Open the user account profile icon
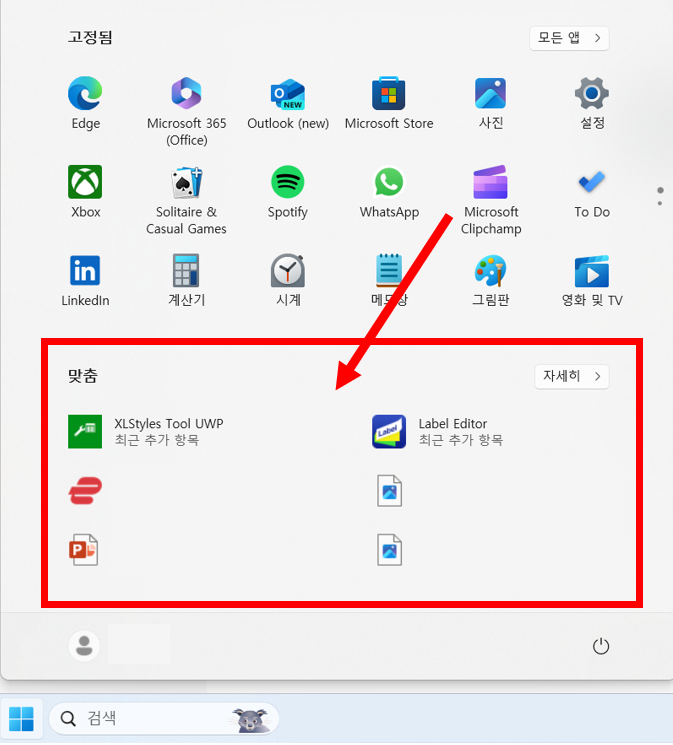Screen dimensions: 673x745 point(84,646)
